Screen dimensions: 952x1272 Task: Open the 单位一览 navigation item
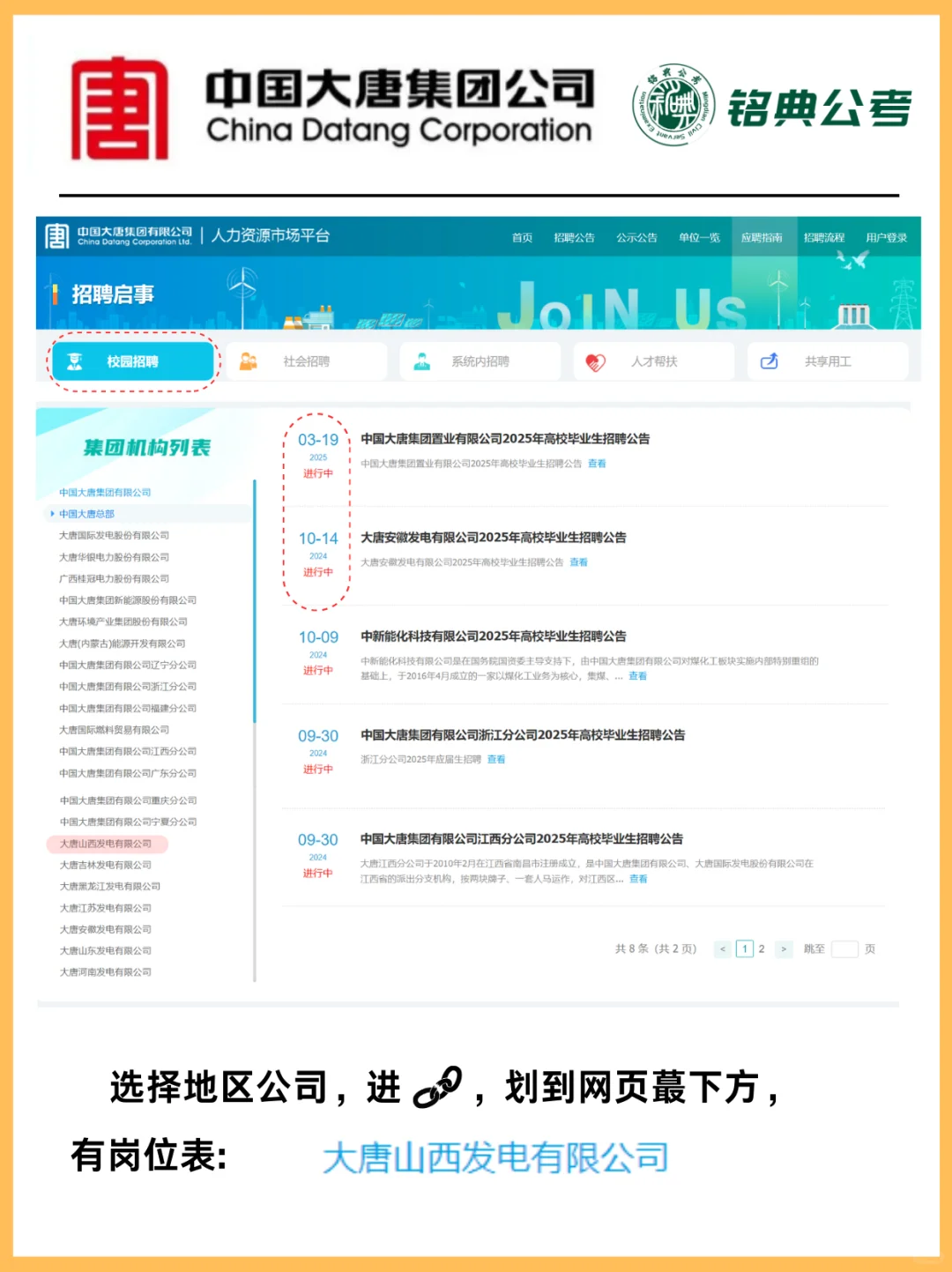[x=700, y=238]
